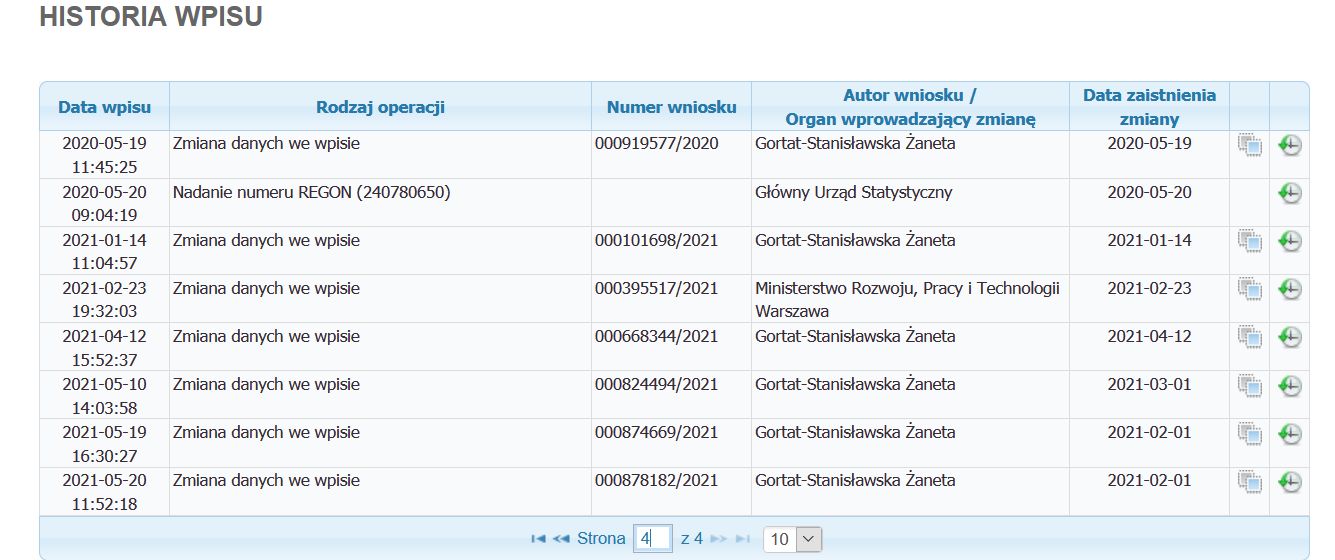Open compare icon for request 000874669/2021
Viewport: 1335px width, 560px height.
(x=1249, y=434)
